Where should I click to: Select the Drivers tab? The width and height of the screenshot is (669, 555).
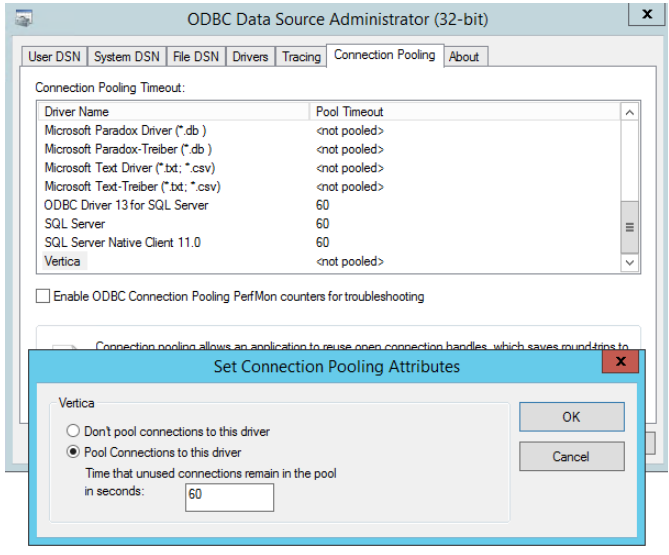click(250, 57)
